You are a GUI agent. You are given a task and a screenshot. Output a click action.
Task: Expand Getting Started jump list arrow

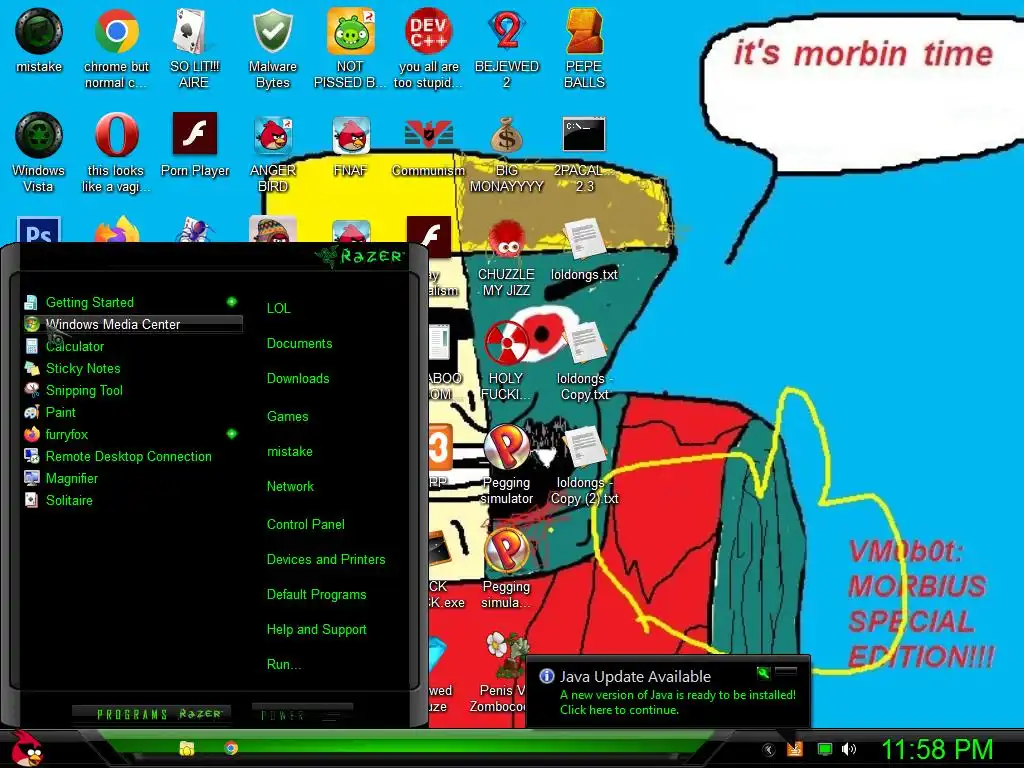point(231,302)
